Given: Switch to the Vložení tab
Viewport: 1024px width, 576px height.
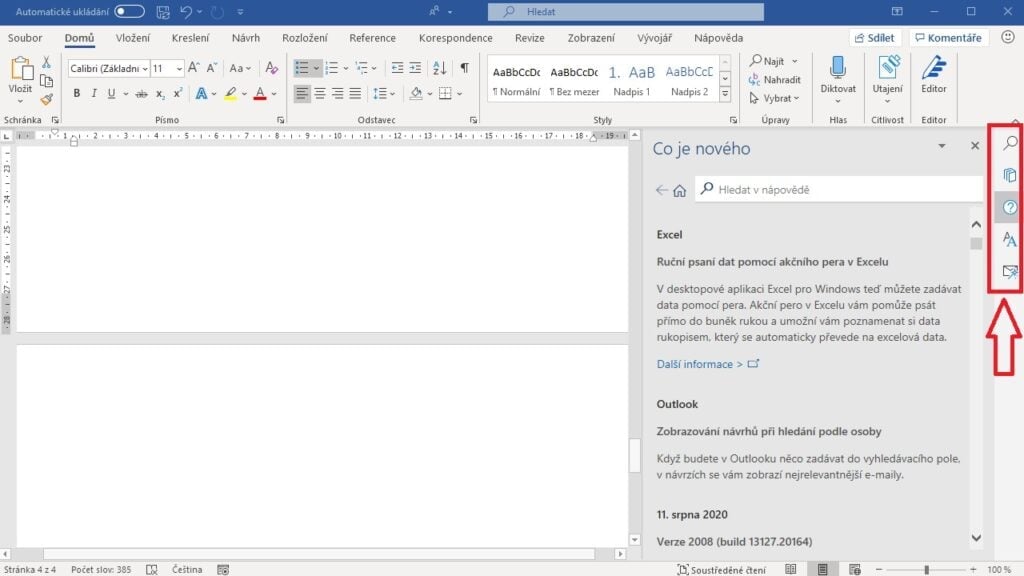Looking at the screenshot, I should coord(133,38).
